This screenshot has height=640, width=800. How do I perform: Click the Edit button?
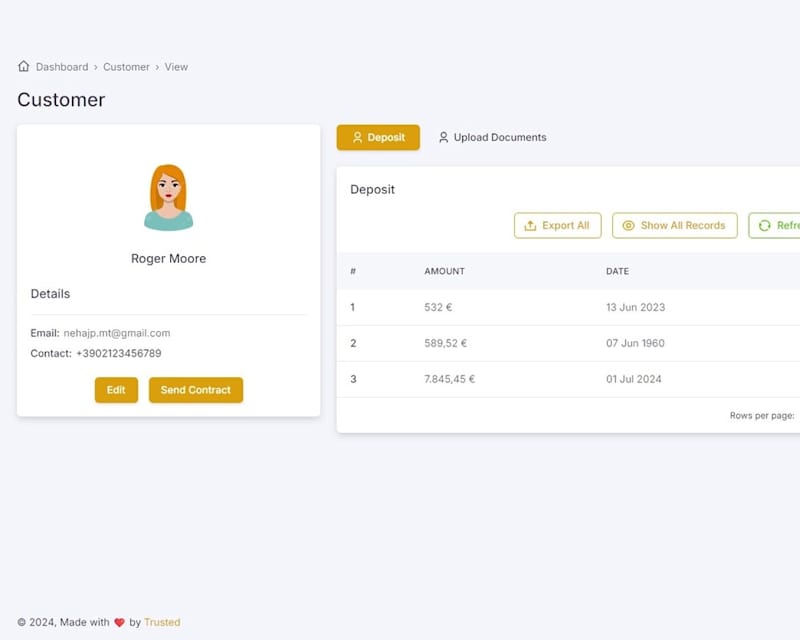tap(116, 390)
